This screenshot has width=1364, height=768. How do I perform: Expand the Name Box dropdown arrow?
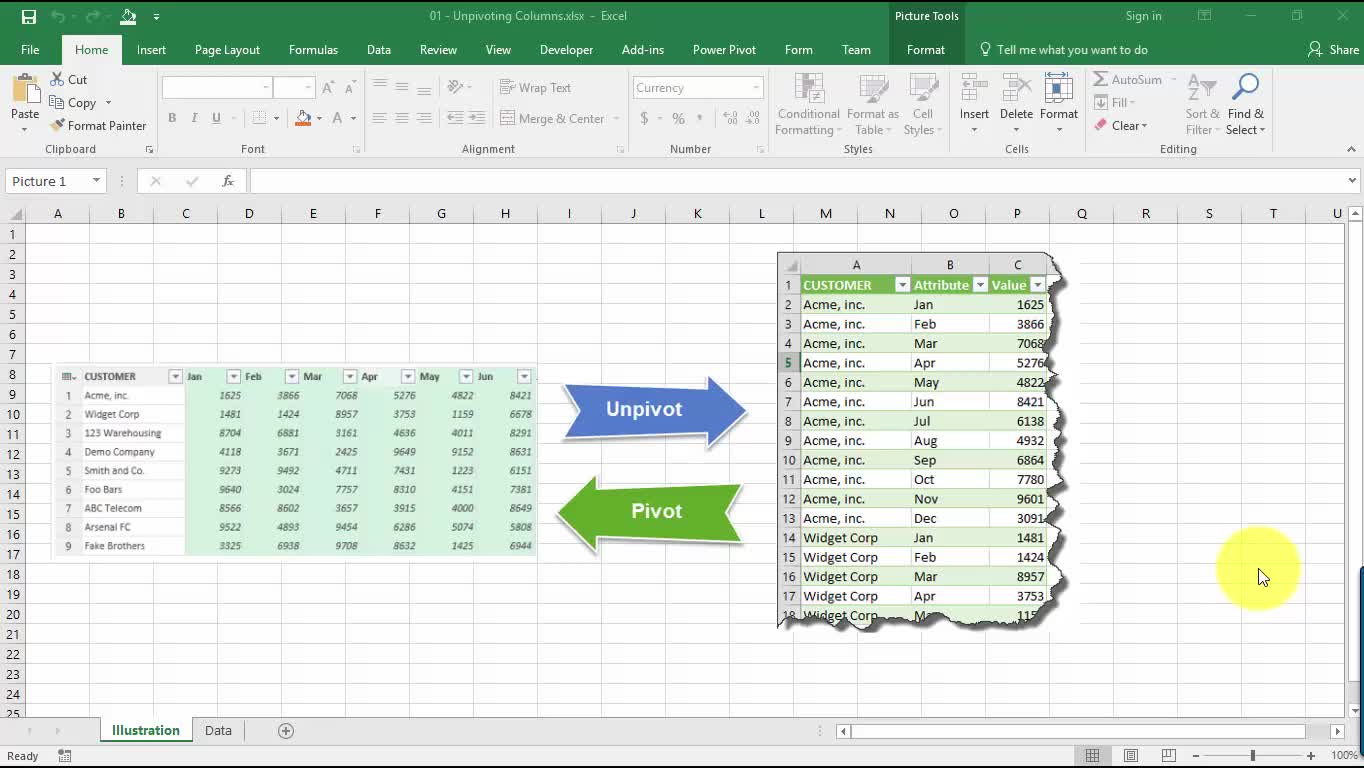(x=96, y=181)
